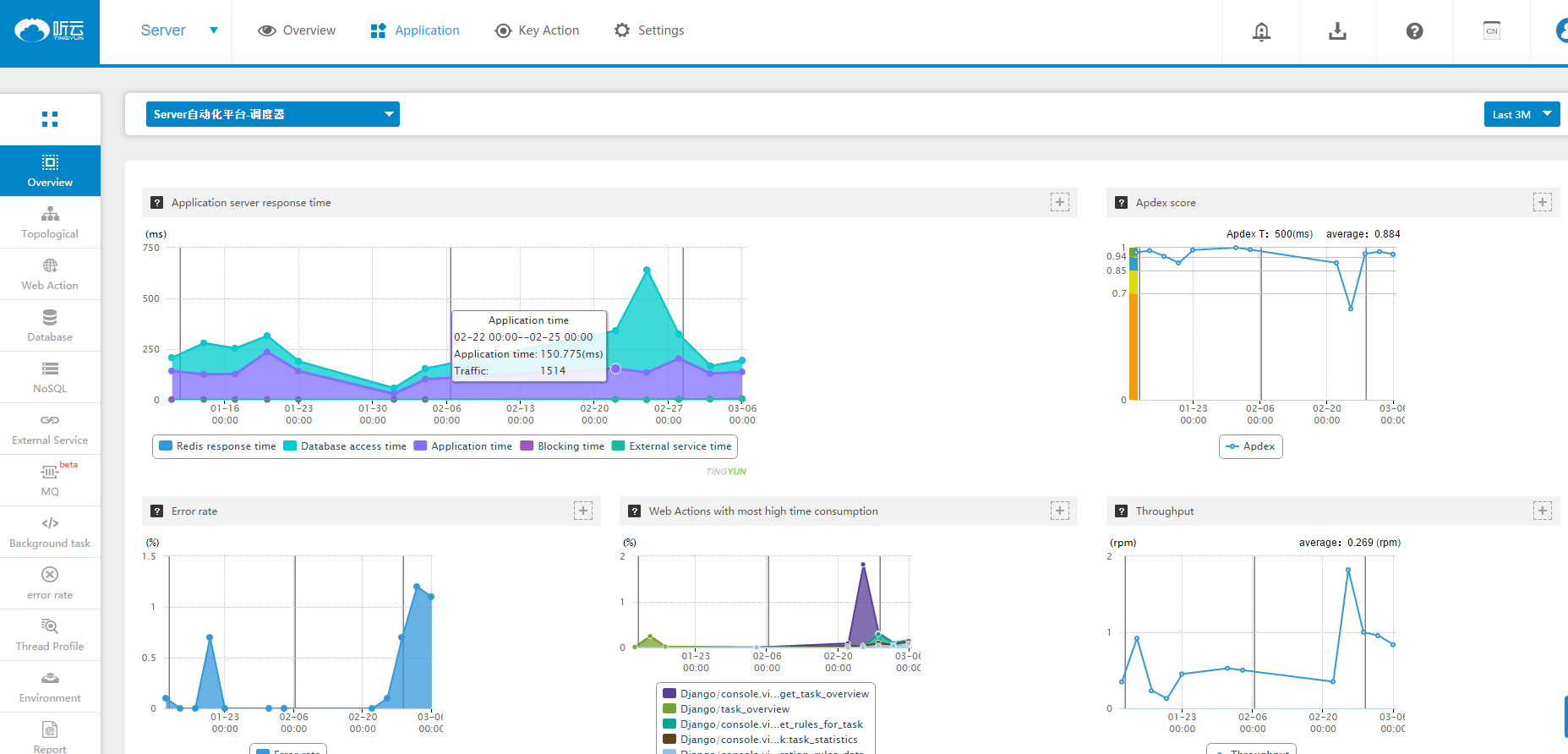Expand the Apdex score chart
Image resolution: width=1568 pixels, height=754 pixels.
(x=1542, y=202)
